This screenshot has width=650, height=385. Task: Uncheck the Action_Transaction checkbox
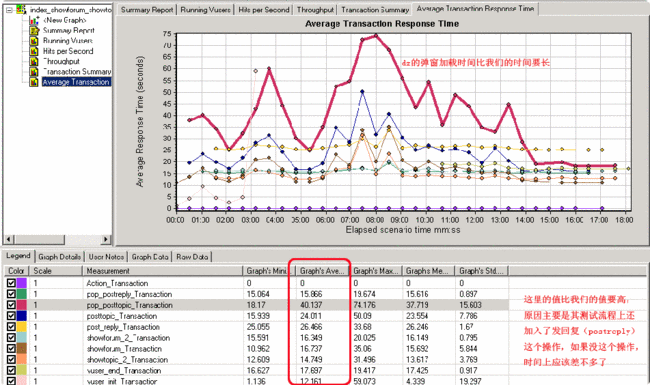click(x=11, y=283)
